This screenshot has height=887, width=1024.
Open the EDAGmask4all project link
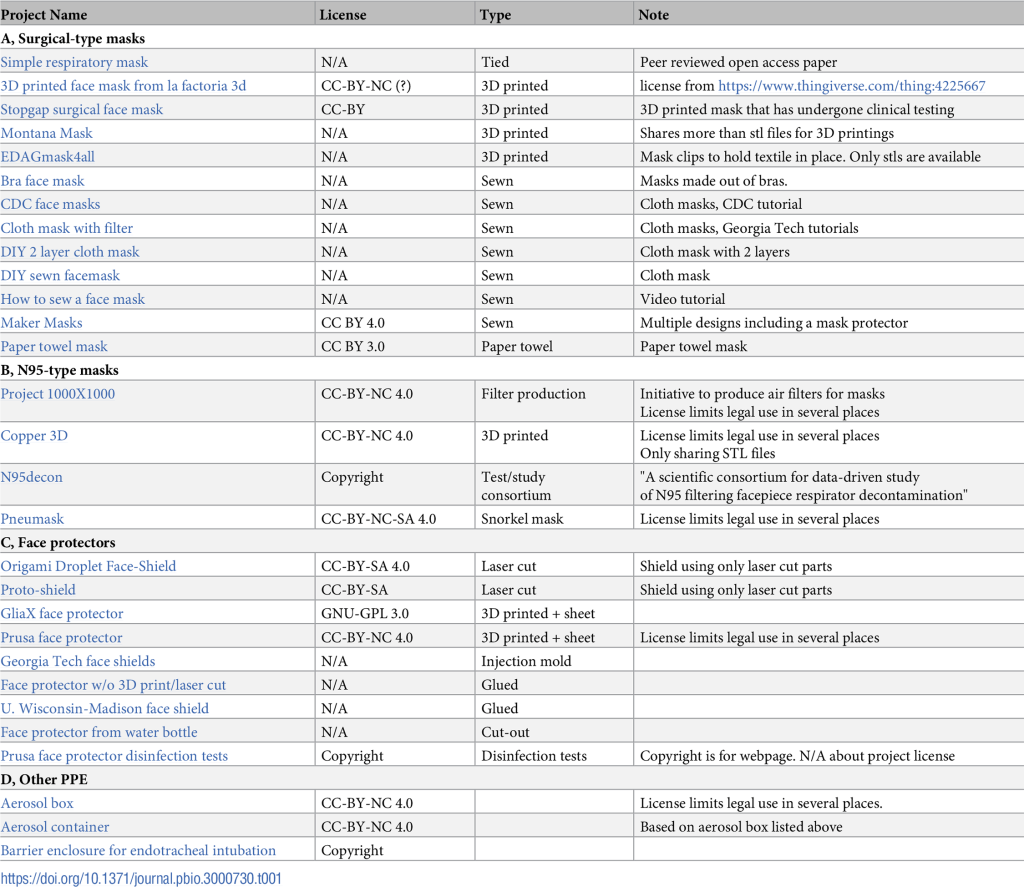click(x=48, y=157)
